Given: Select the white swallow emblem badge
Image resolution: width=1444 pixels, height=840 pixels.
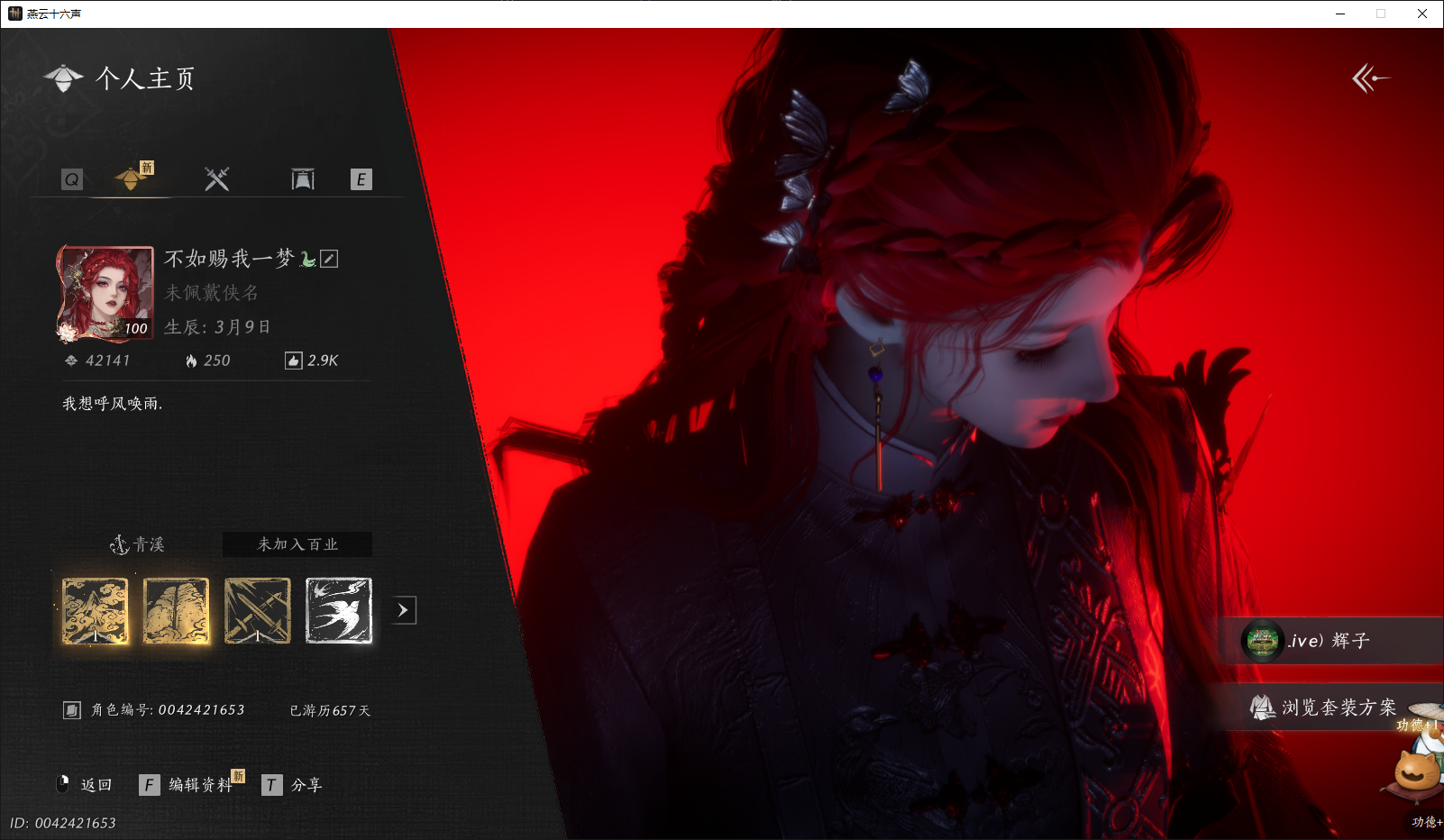Looking at the screenshot, I should [339, 611].
